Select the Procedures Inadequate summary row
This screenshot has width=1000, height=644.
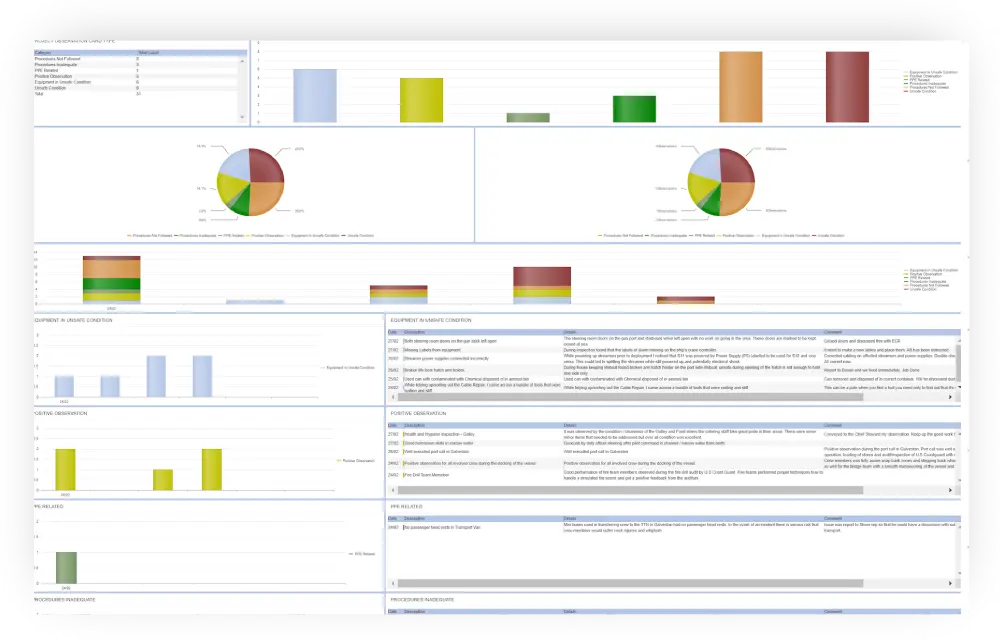pos(136,64)
